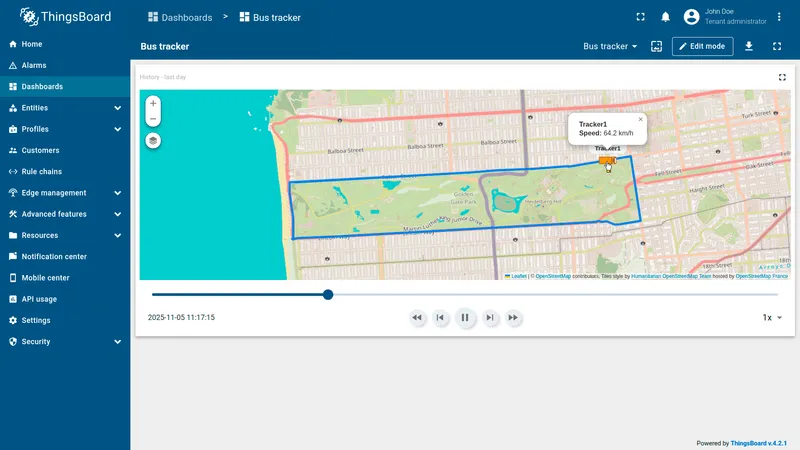Open the notifications bell
The image size is (800, 450).
tap(665, 17)
